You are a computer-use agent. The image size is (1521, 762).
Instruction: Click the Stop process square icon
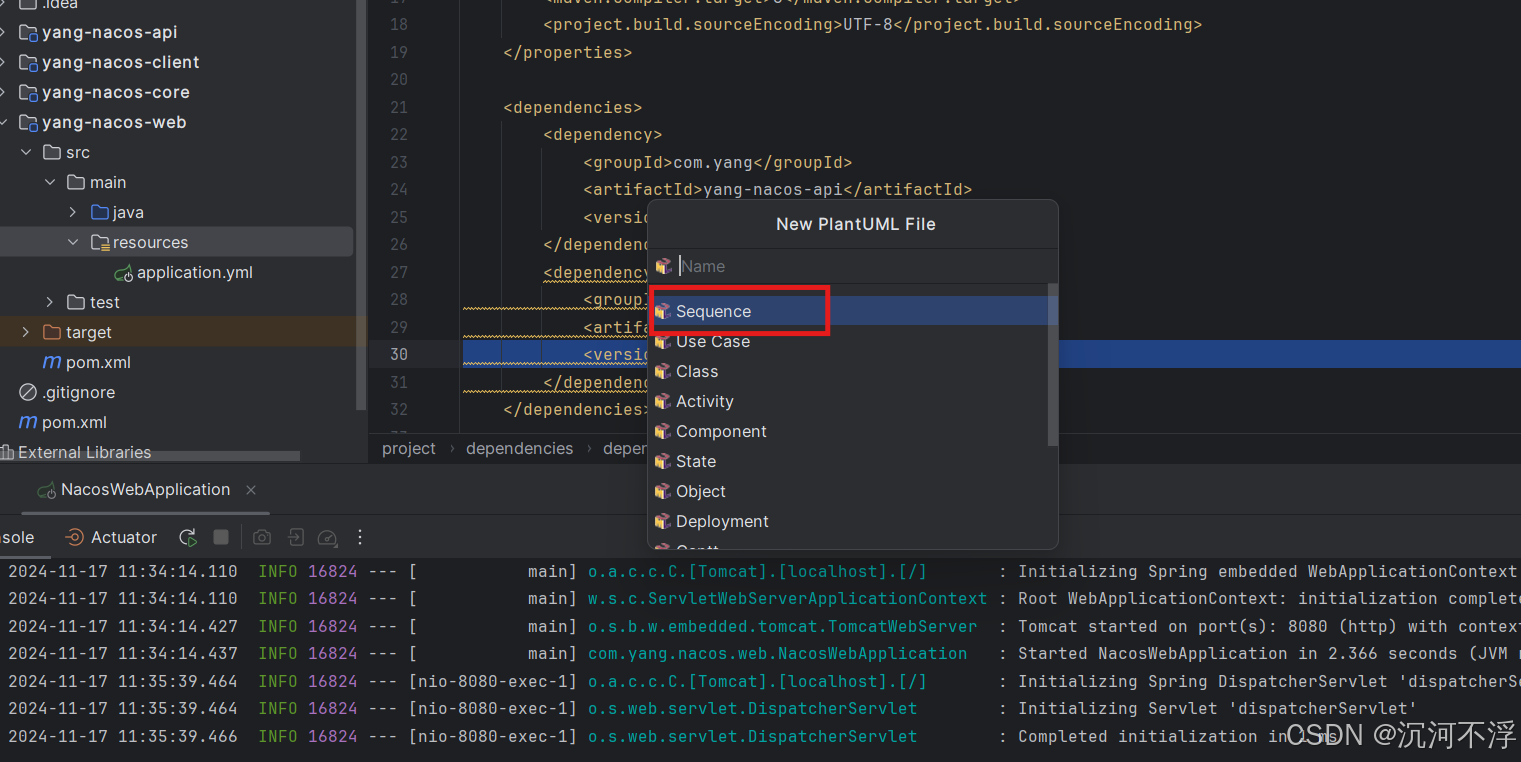click(x=221, y=537)
